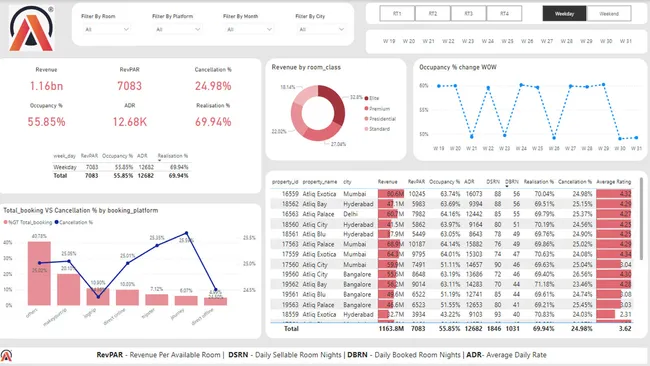The height and width of the screenshot is (366, 650).
Task: Click the Cancellation % legend marker
Action: [57, 222]
